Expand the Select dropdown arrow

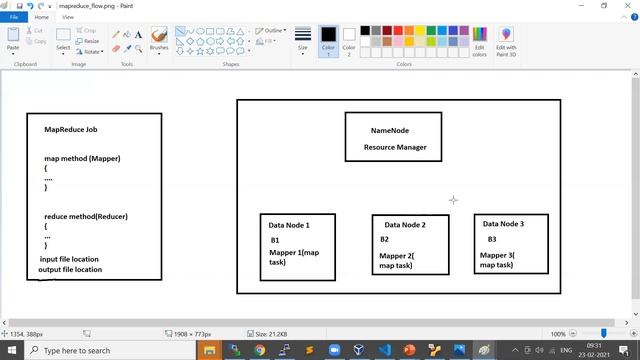coord(63,53)
